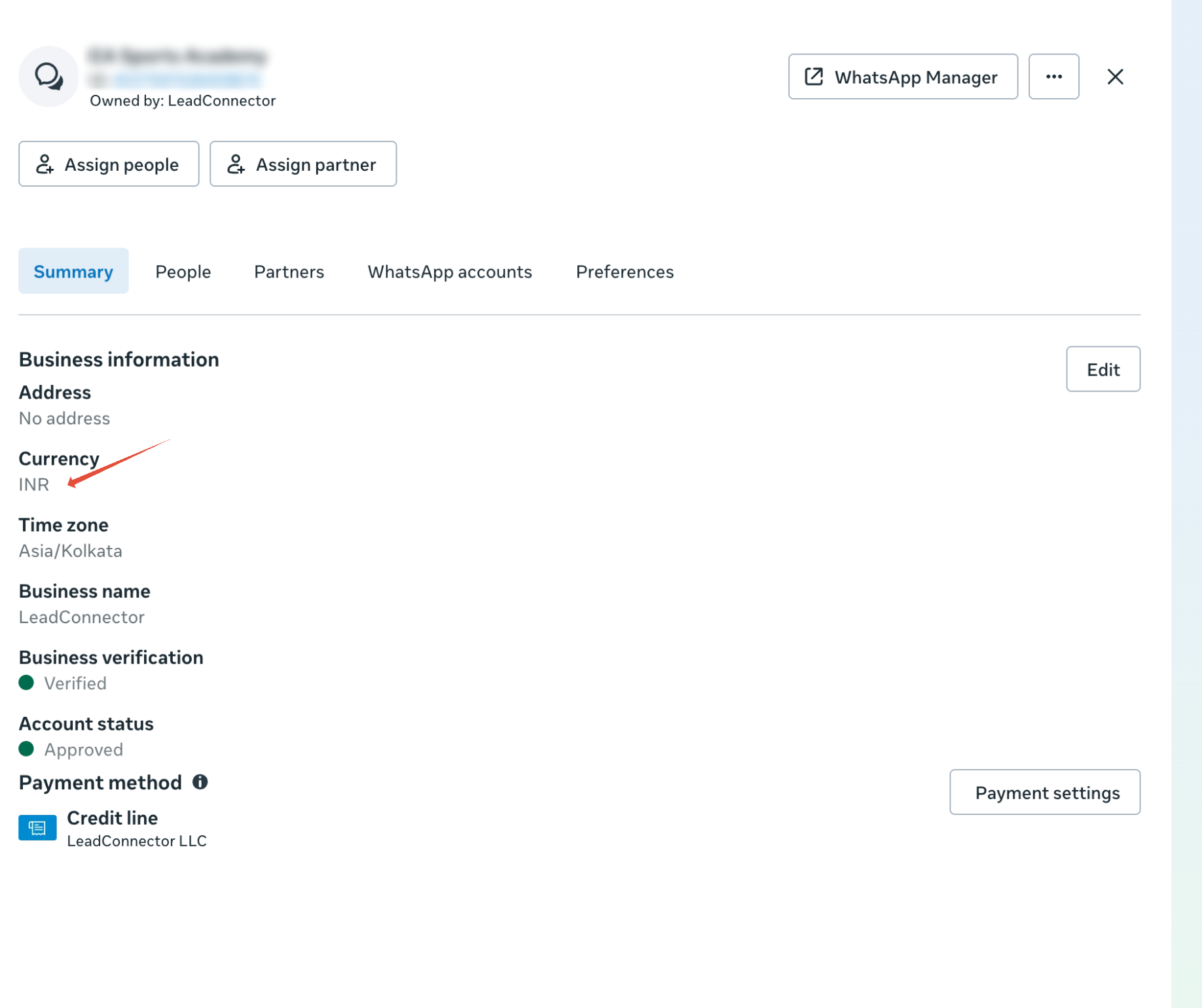Click the green Verified status dot
Image resolution: width=1202 pixels, height=1008 pixels.
(26, 683)
